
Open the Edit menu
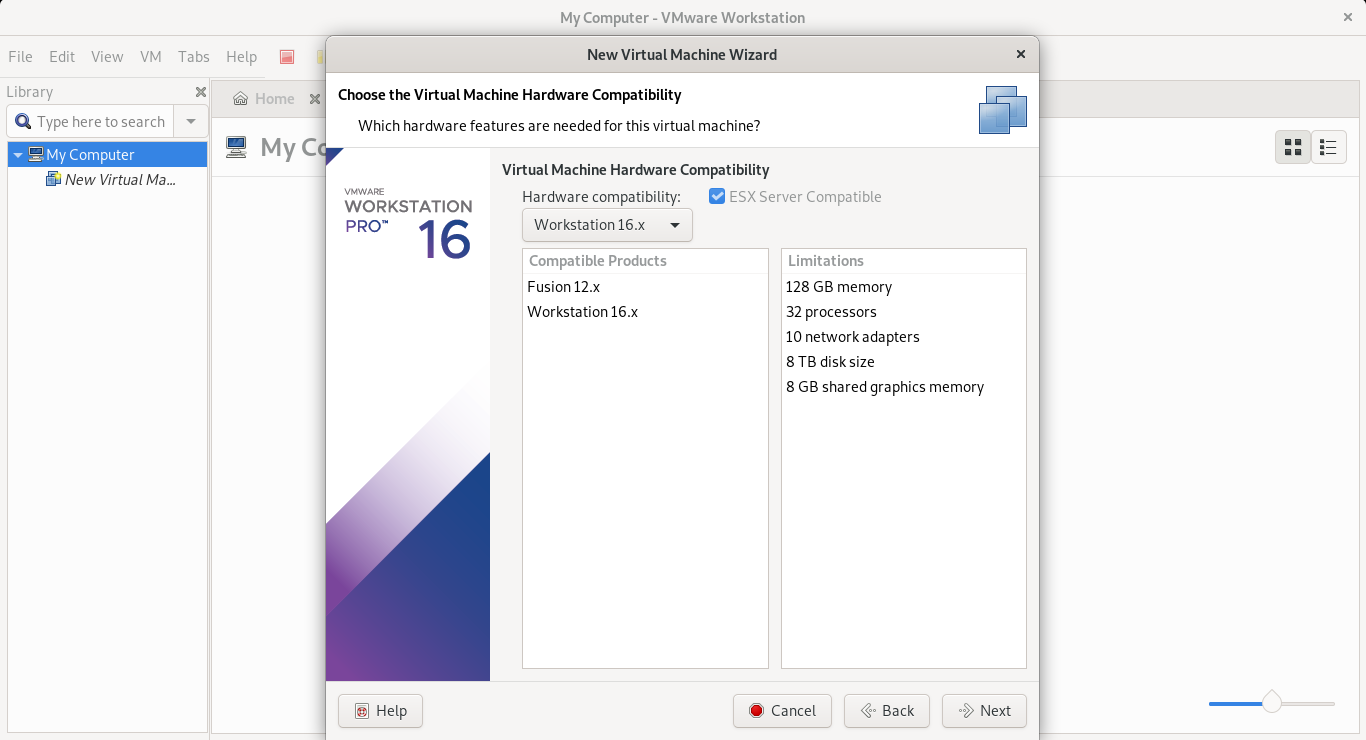[x=62, y=57]
